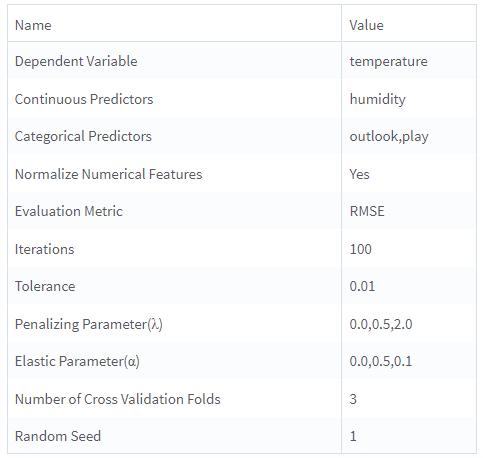Select the 'Evaluation Metric' label
This screenshot has height=458, width=483.
click(69, 211)
